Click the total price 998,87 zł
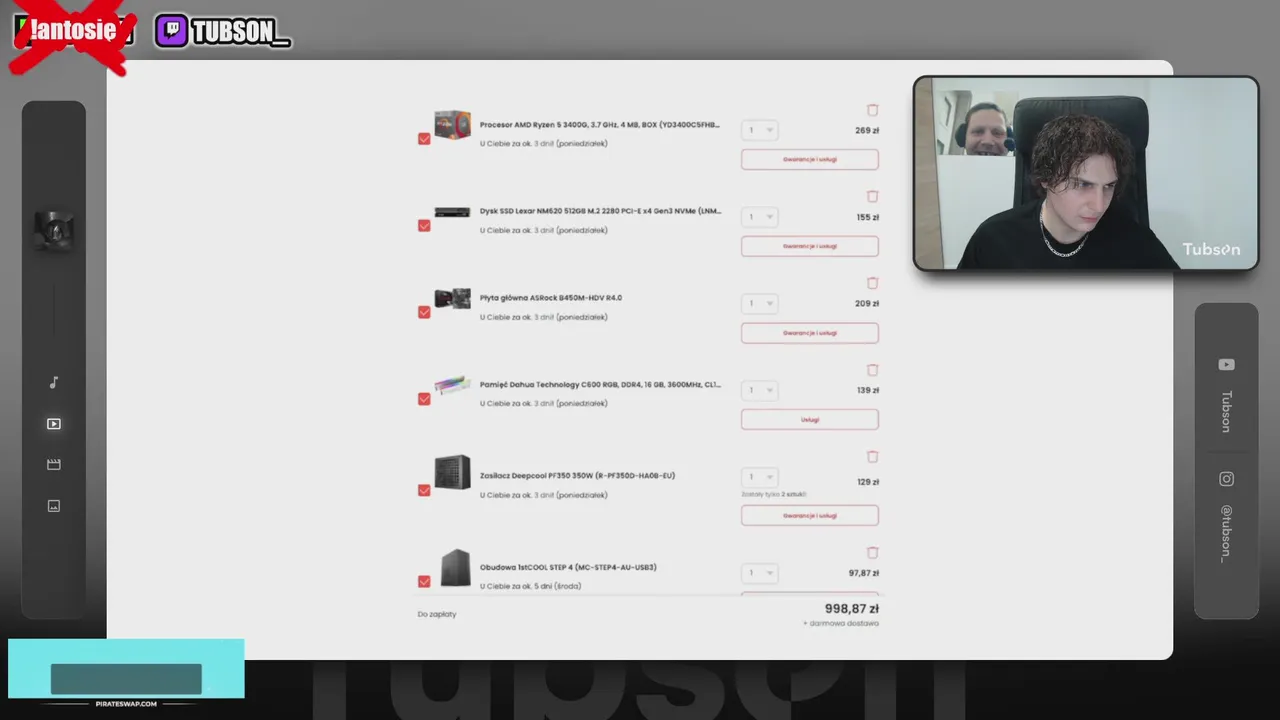Image resolution: width=1280 pixels, height=720 pixels. click(852, 609)
